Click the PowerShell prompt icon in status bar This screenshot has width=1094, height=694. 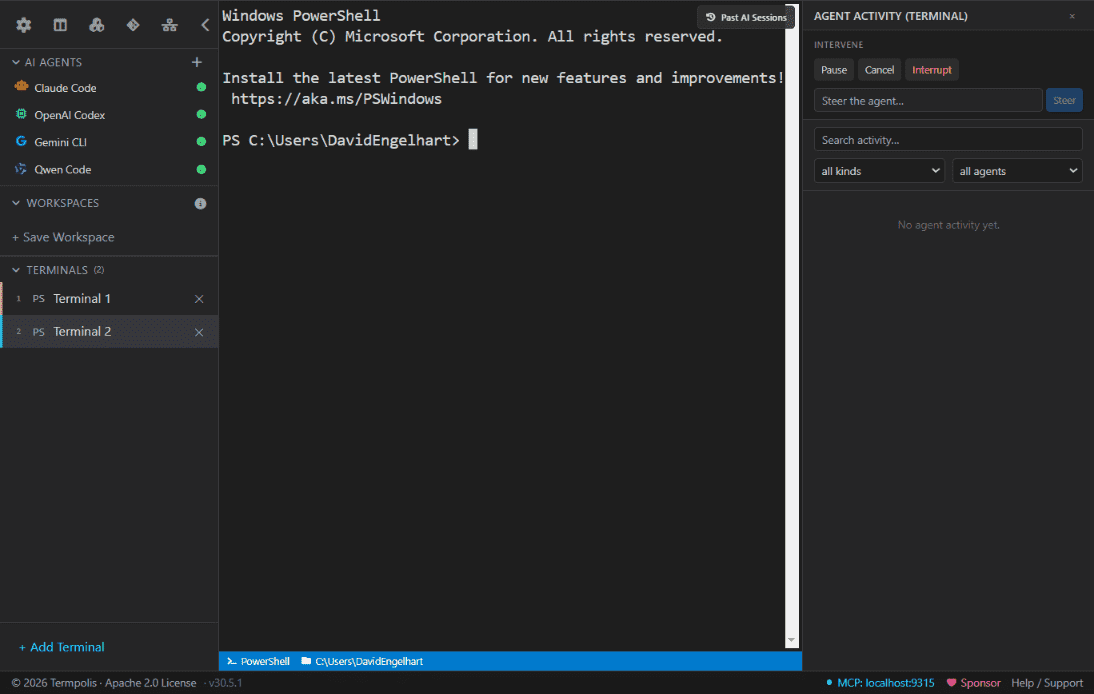pos(232,661)
